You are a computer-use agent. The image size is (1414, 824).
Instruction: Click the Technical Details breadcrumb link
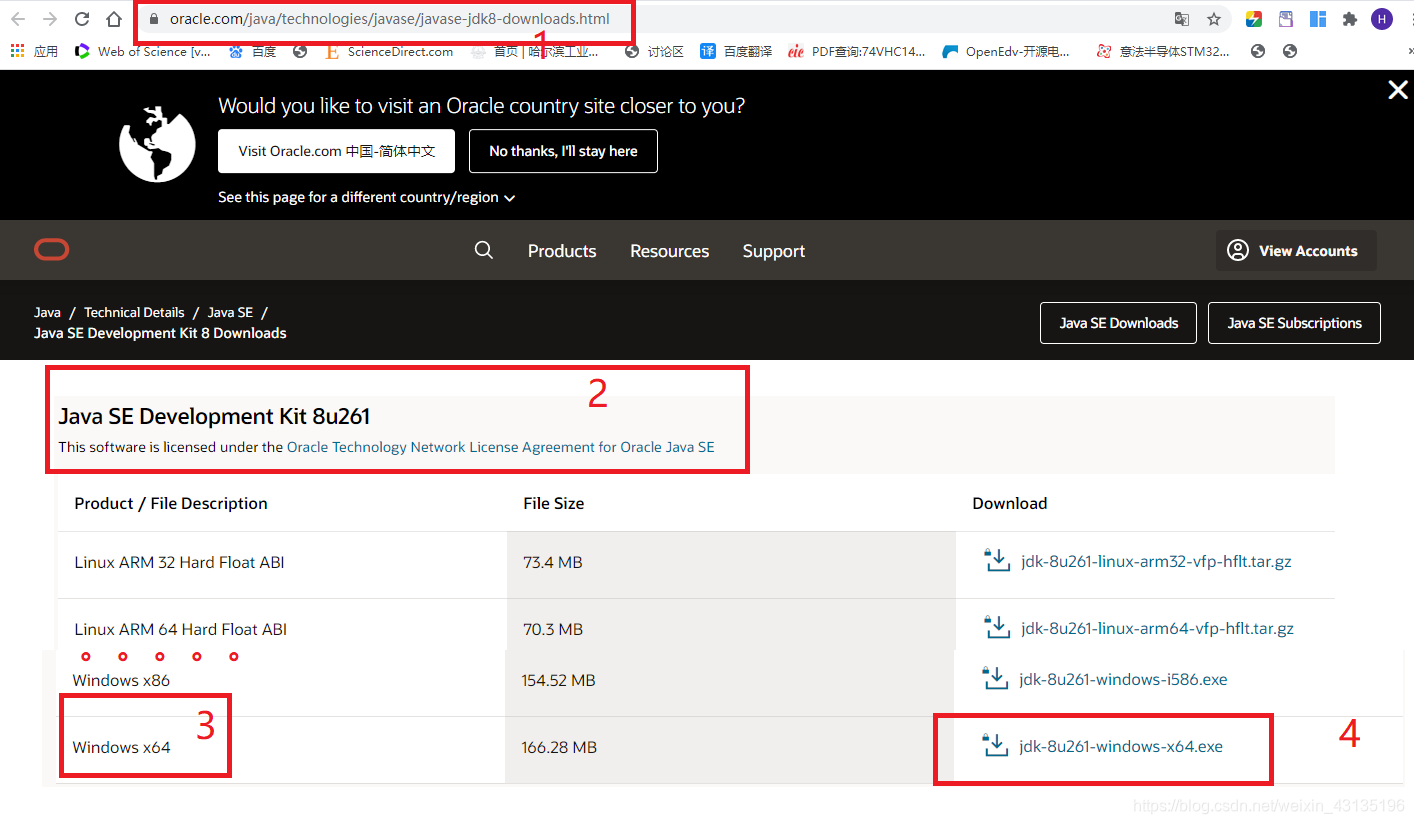(x=134, y=312)
